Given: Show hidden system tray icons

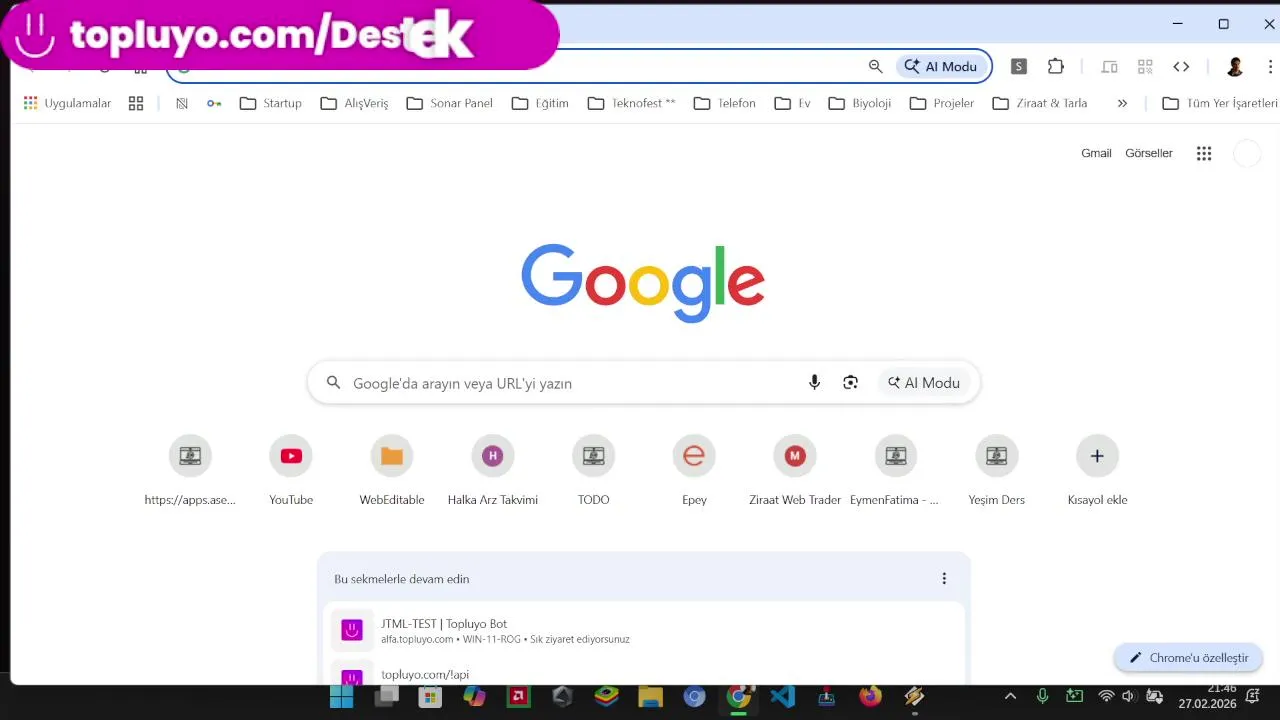Looking at the screenshot, I should coord(1010,696).
